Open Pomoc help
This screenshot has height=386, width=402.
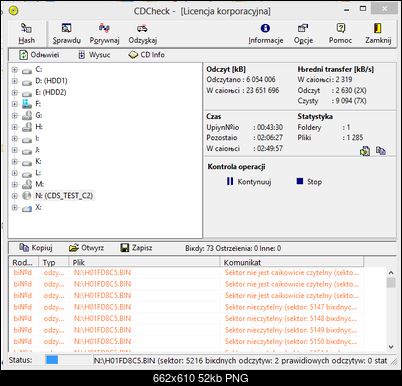click(340, 33)
